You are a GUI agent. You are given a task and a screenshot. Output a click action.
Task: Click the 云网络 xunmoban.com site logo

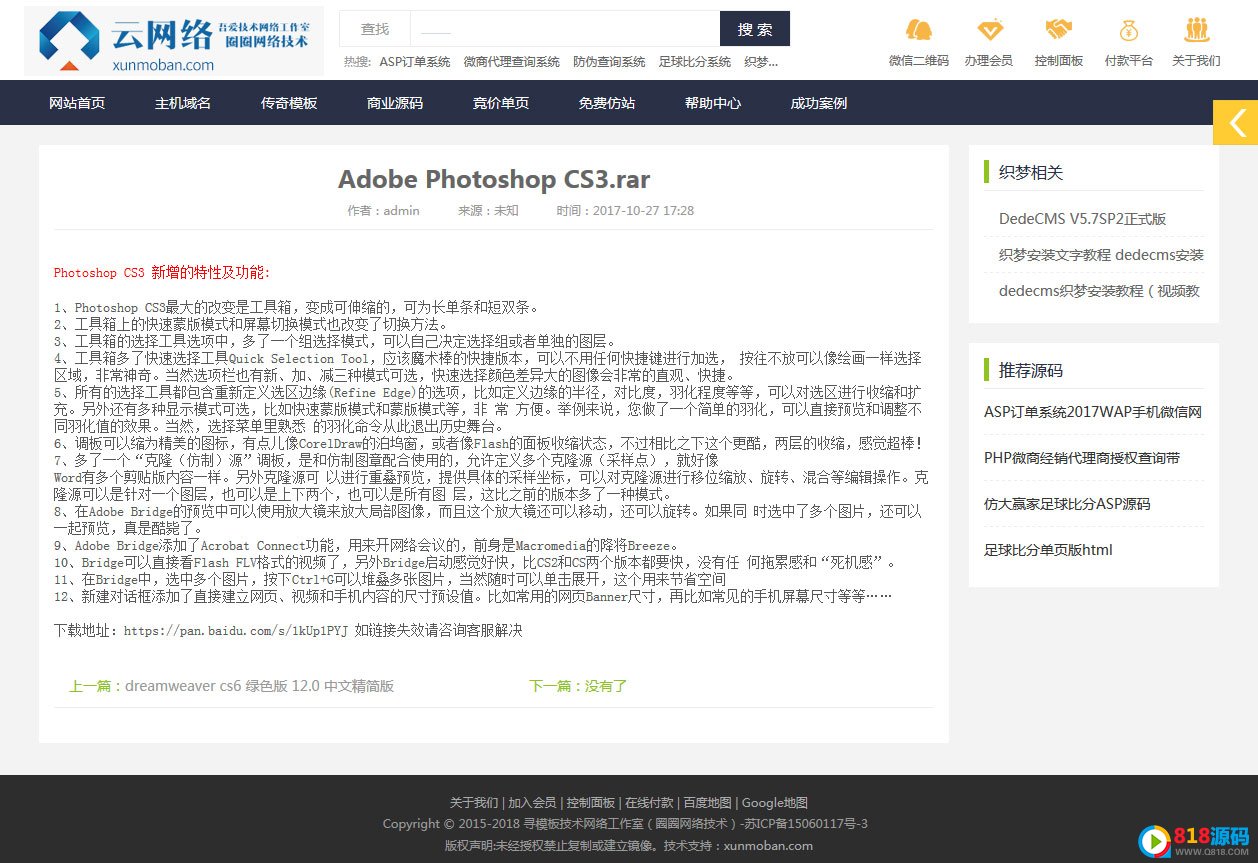pos(173,41)
